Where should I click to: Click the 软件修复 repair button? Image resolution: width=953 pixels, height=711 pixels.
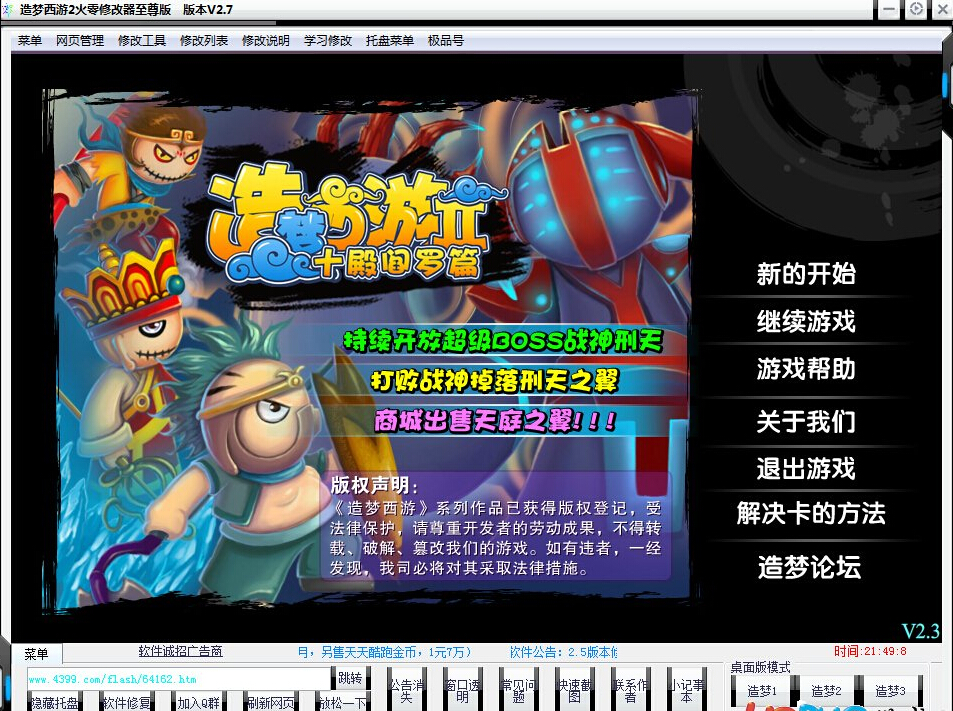[x=126, y=702]
